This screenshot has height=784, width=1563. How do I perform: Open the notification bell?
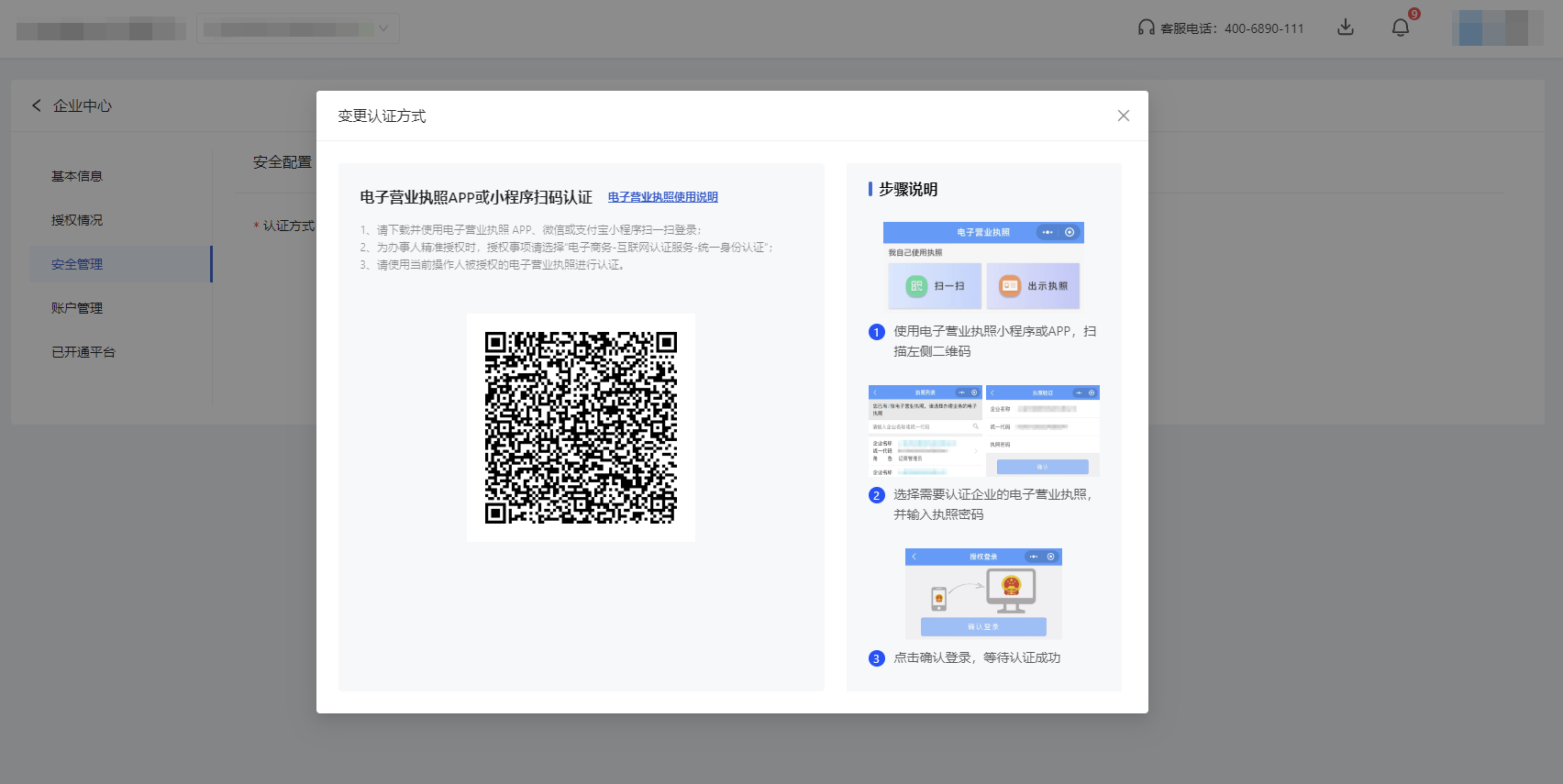(x=1401, y=28)
